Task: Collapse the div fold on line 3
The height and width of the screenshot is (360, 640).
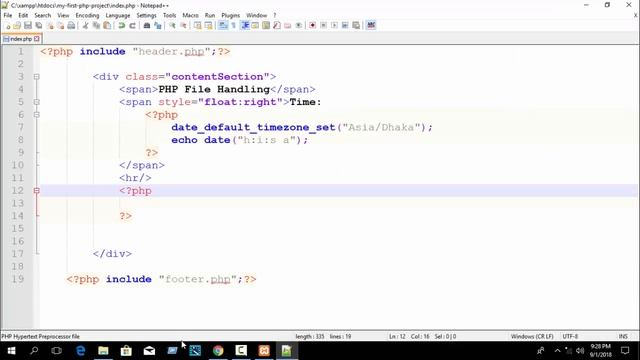Action: tap(36, 77)
